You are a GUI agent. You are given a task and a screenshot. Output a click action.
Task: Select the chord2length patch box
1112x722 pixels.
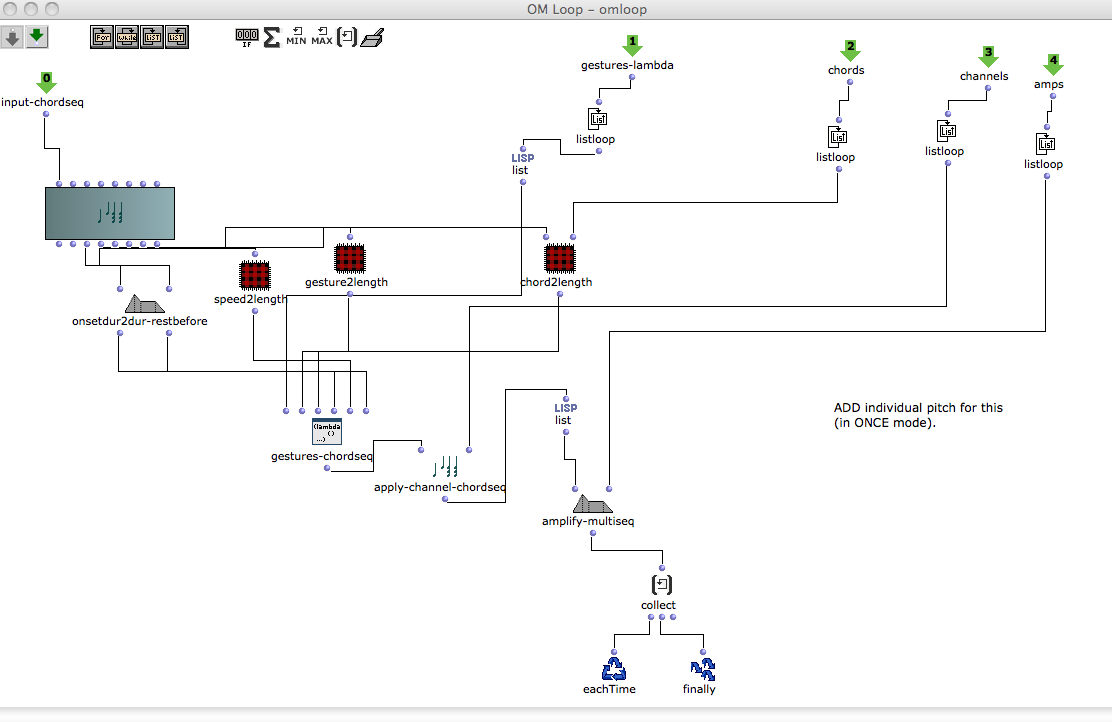pos(559,259)
